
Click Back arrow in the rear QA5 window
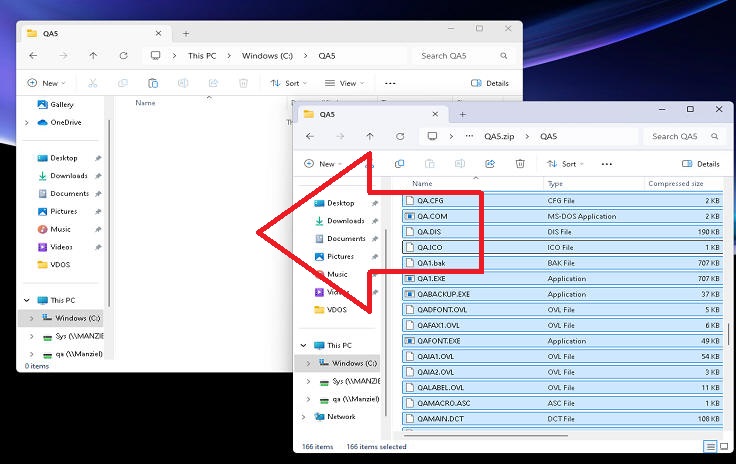(33, 55)
